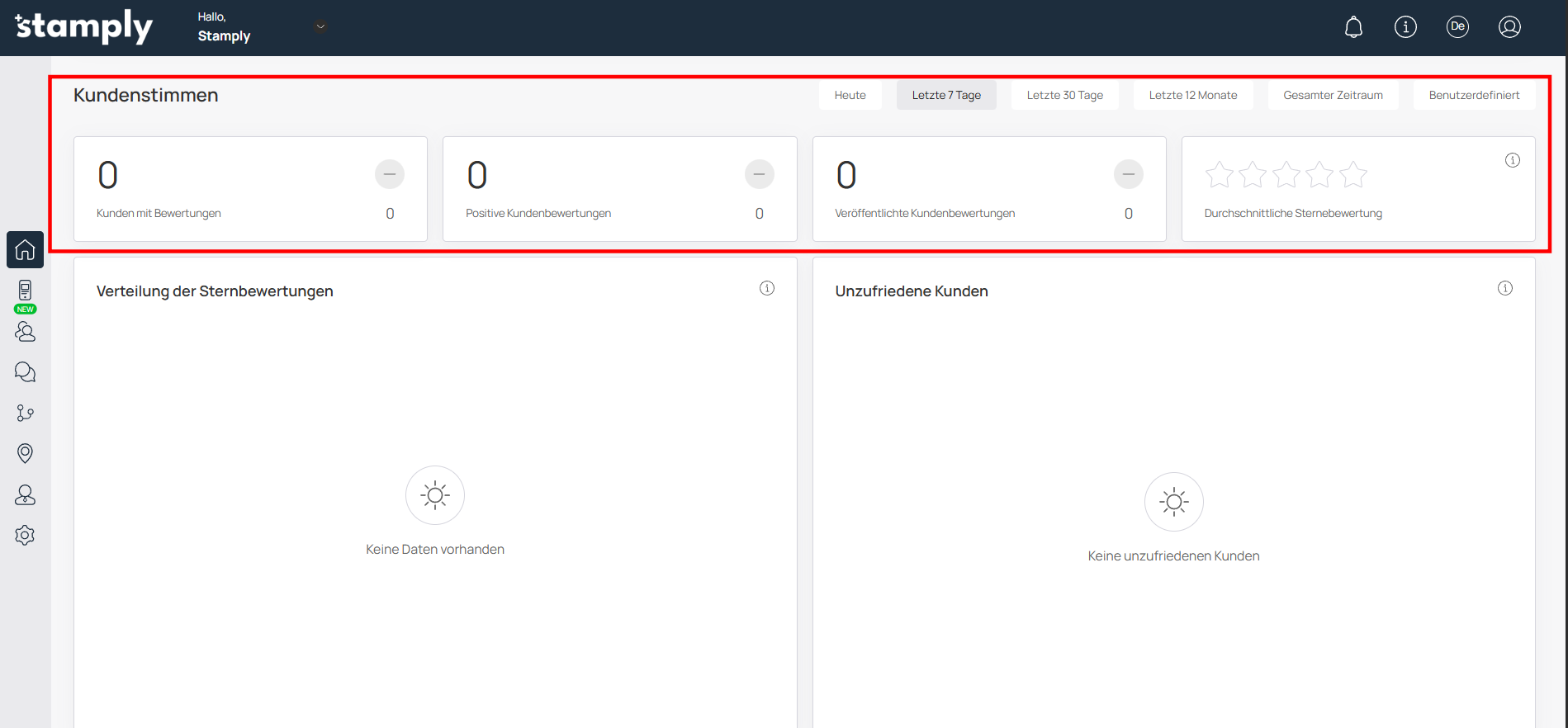Open the home dashboard in sidebar

(25, 249)
